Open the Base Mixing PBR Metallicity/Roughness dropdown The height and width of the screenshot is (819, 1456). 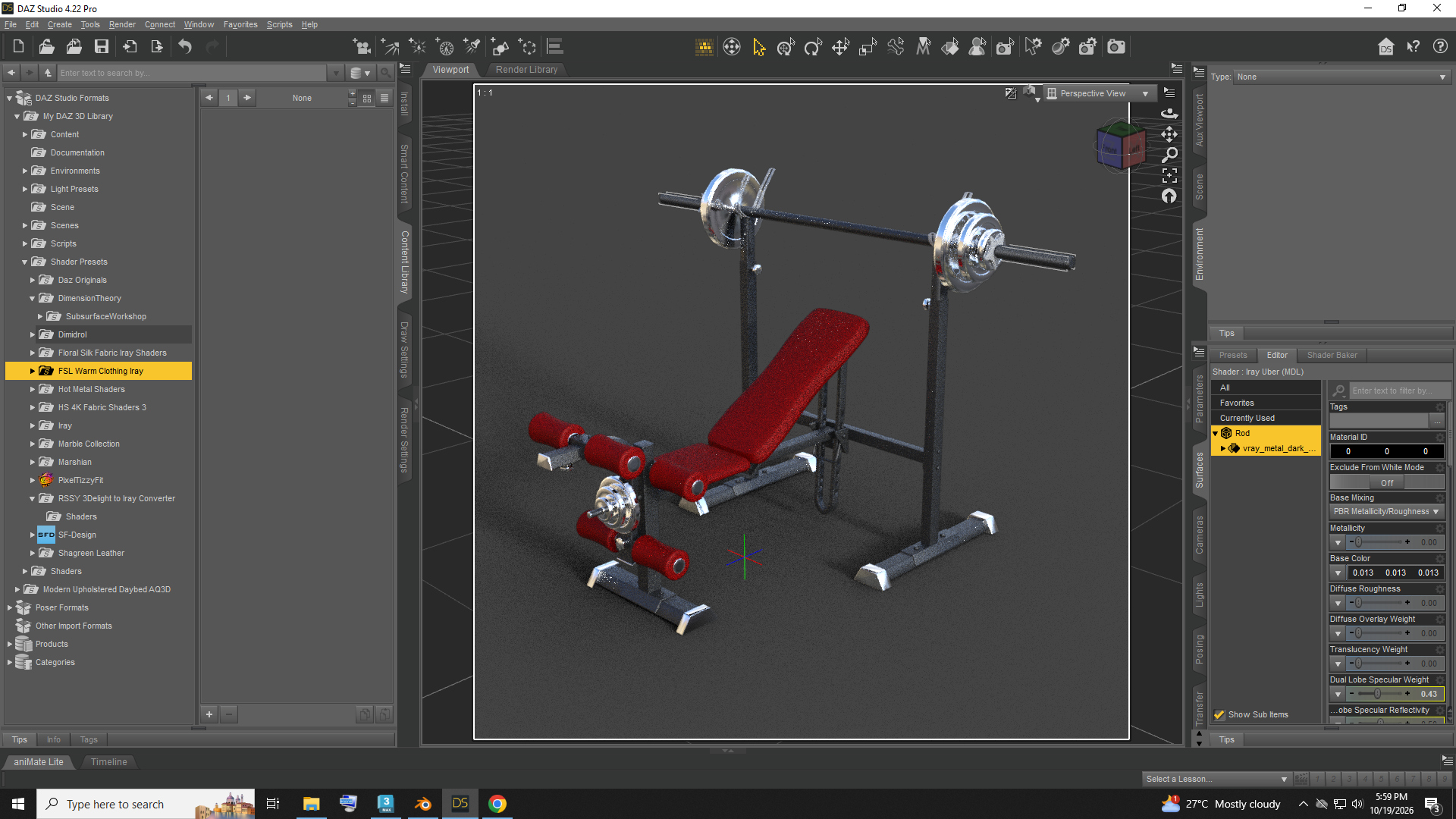[1387, 512]
